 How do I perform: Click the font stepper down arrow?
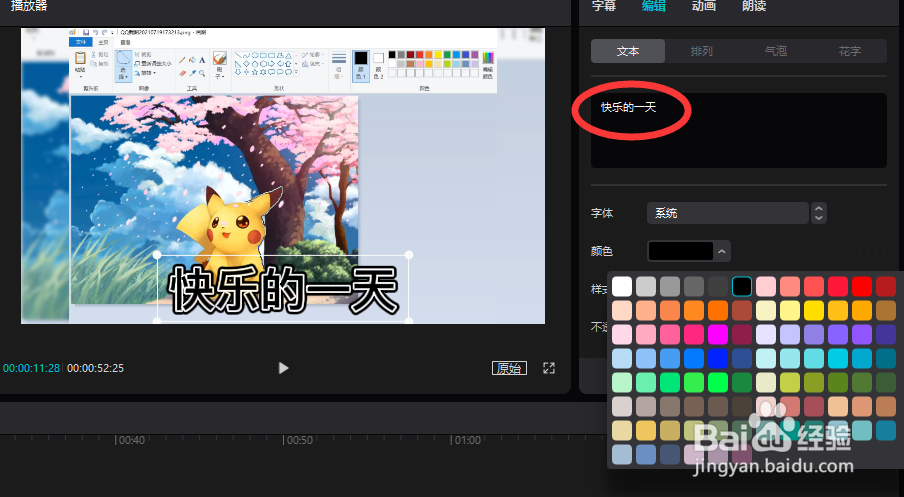tap(819, 218)
